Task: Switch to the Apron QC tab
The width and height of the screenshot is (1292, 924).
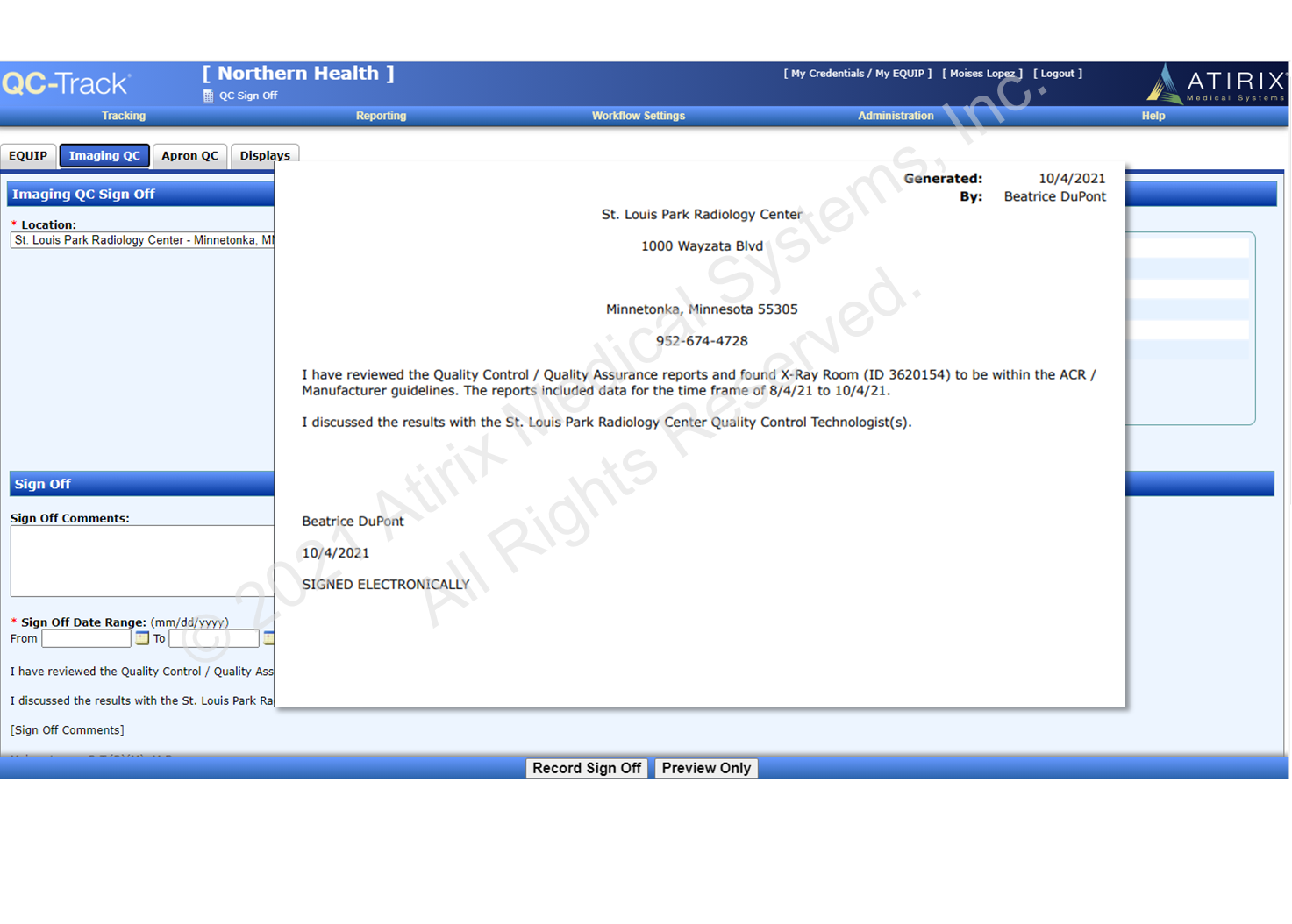Action: click(x=189, y=156)
